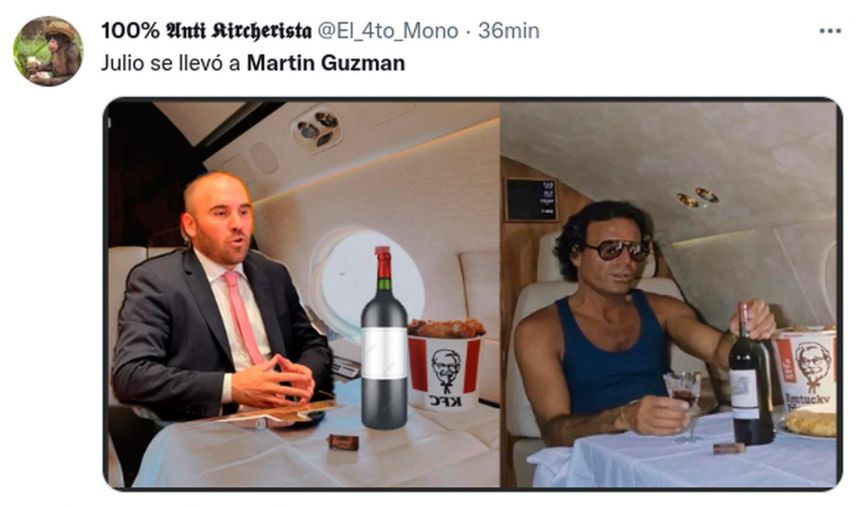Click the wine glass in the right photo
Screen dimensions: 862x508
pos(683,405)
